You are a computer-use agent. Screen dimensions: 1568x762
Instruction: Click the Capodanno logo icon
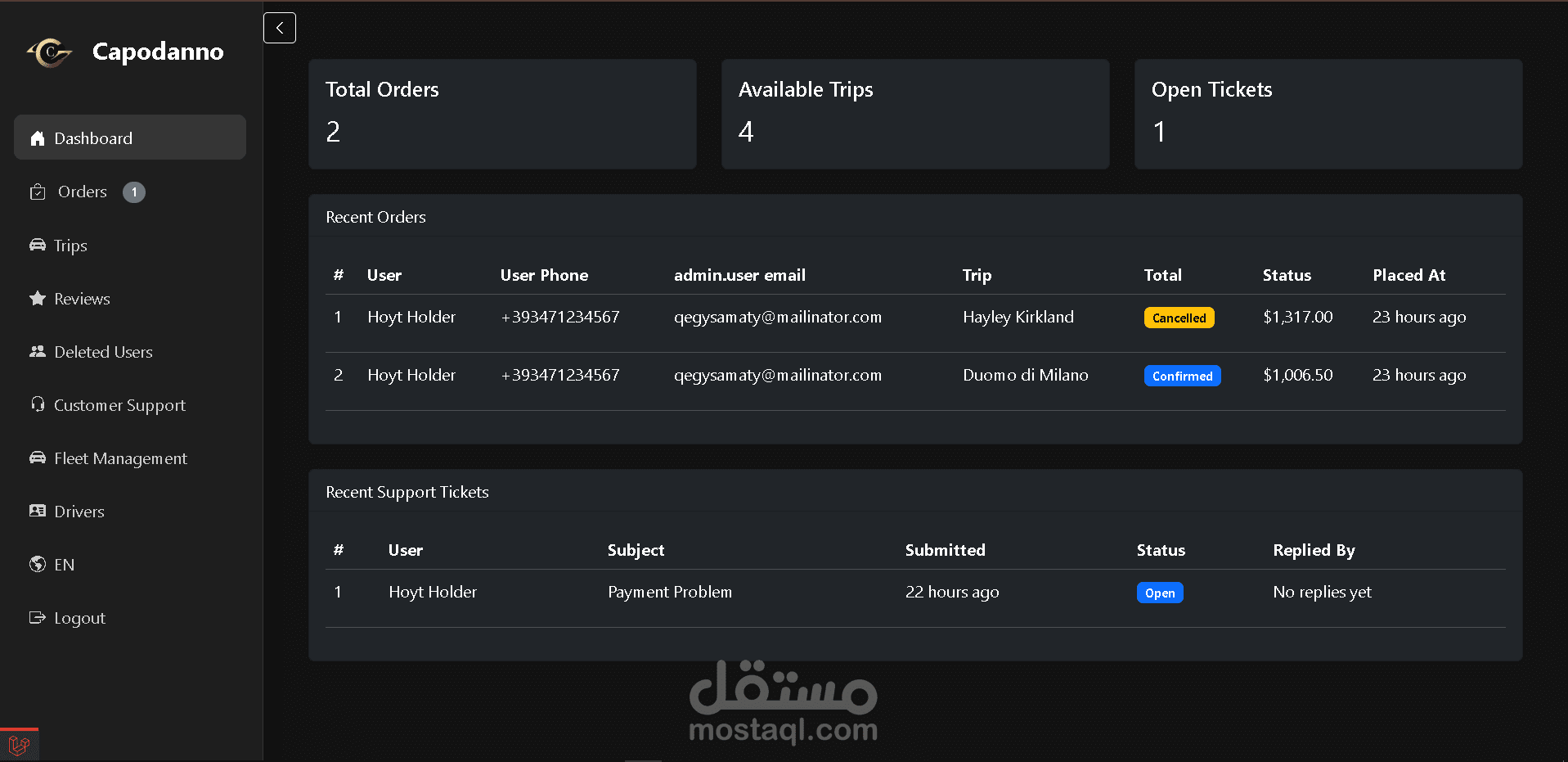50,52
